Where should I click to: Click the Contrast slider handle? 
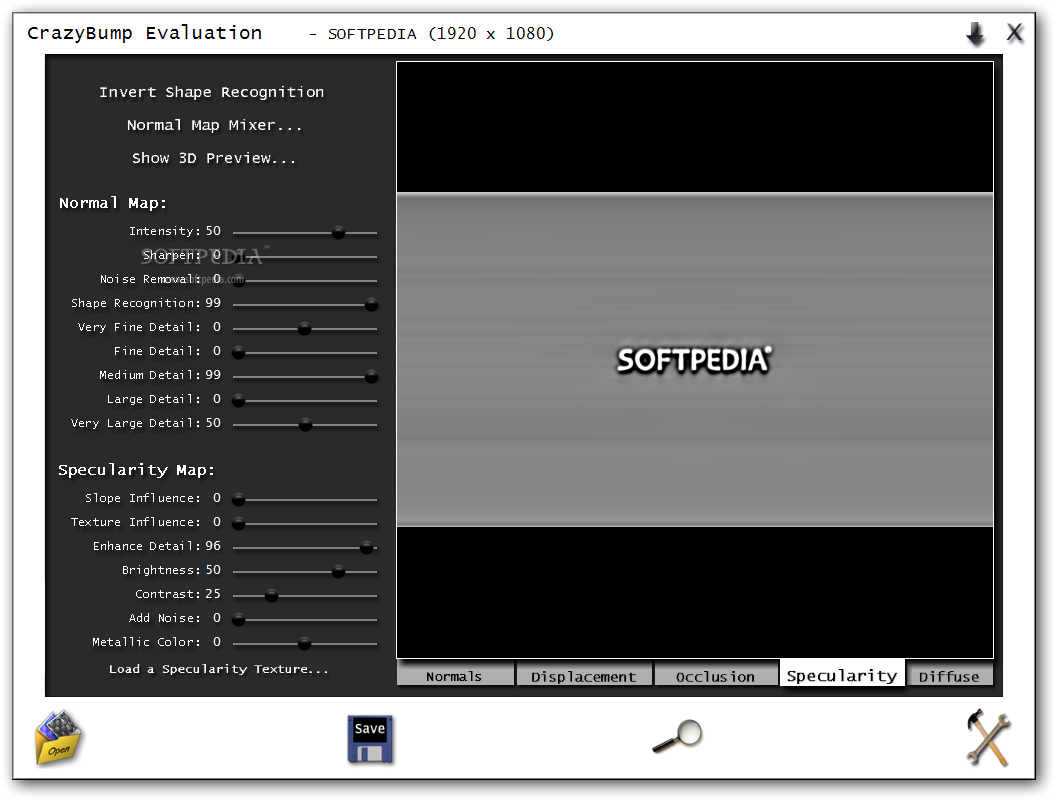click(271, 596)
